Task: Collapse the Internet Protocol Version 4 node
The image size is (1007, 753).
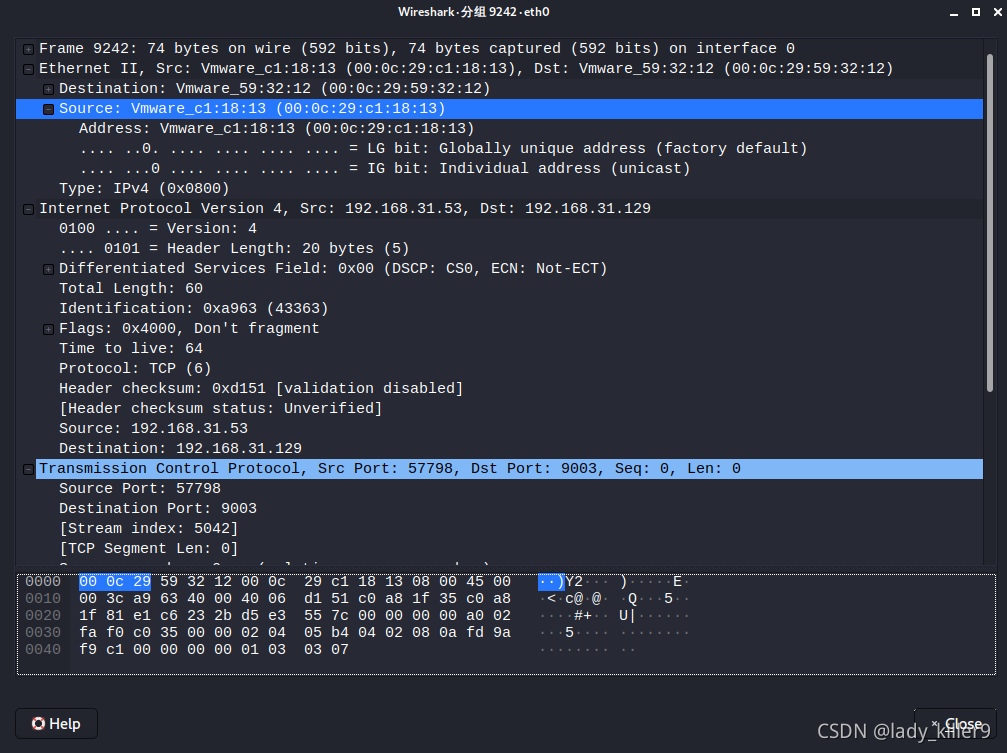Action: [28, 209]
